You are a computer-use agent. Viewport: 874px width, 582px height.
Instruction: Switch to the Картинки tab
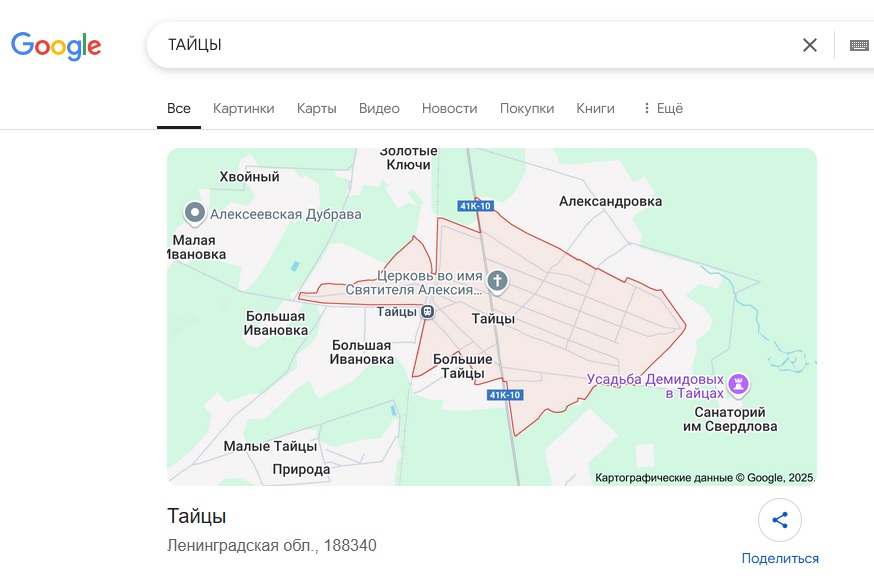click(x=244, y=108)
